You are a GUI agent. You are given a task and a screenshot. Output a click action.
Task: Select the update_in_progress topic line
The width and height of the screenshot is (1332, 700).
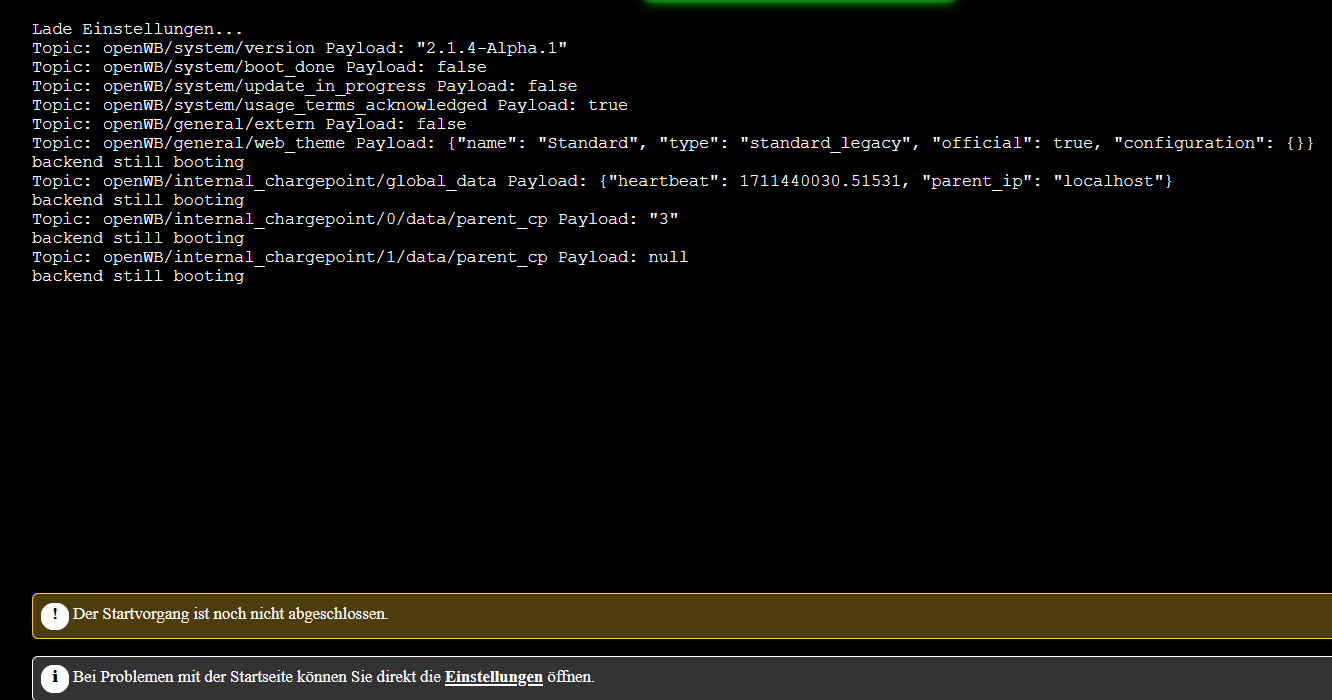tap(304, 86)
